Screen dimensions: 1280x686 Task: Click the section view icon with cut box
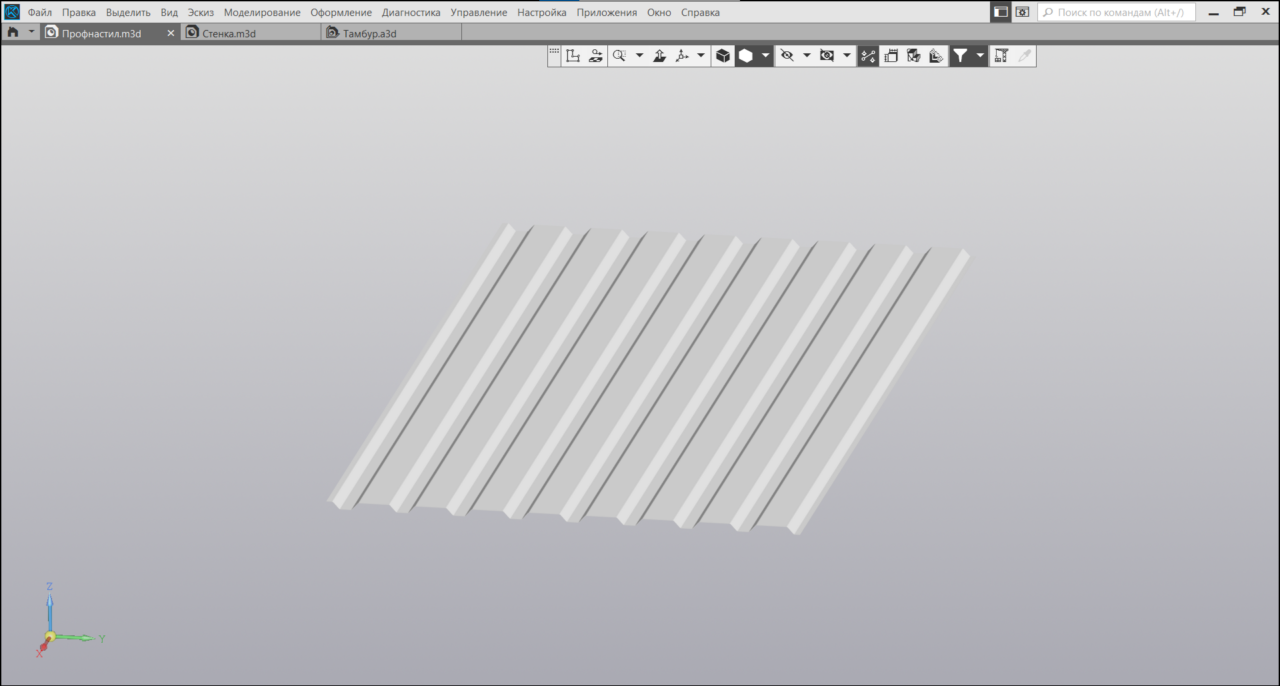click(x=914, y=56)
